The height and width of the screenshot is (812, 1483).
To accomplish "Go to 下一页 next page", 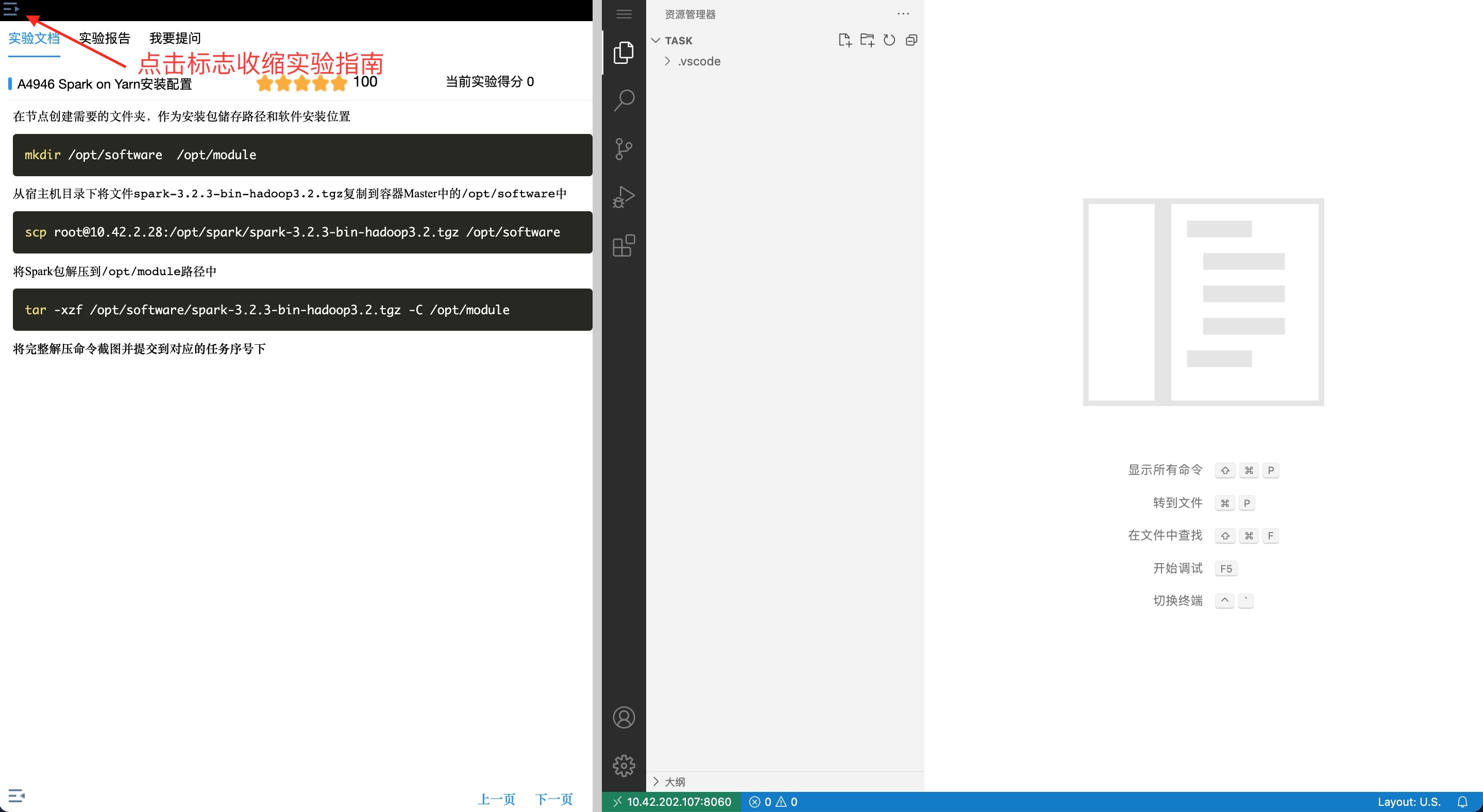I will (x=553, y=799).
